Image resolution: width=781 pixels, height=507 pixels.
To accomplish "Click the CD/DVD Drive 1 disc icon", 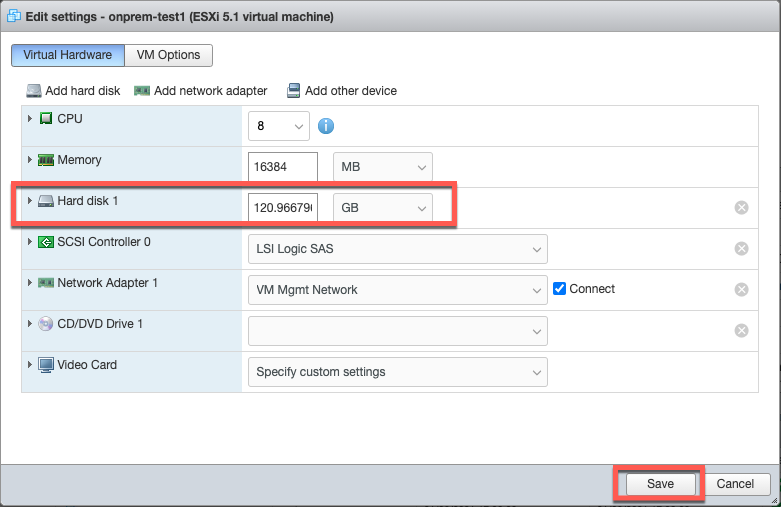I will 46,324.
